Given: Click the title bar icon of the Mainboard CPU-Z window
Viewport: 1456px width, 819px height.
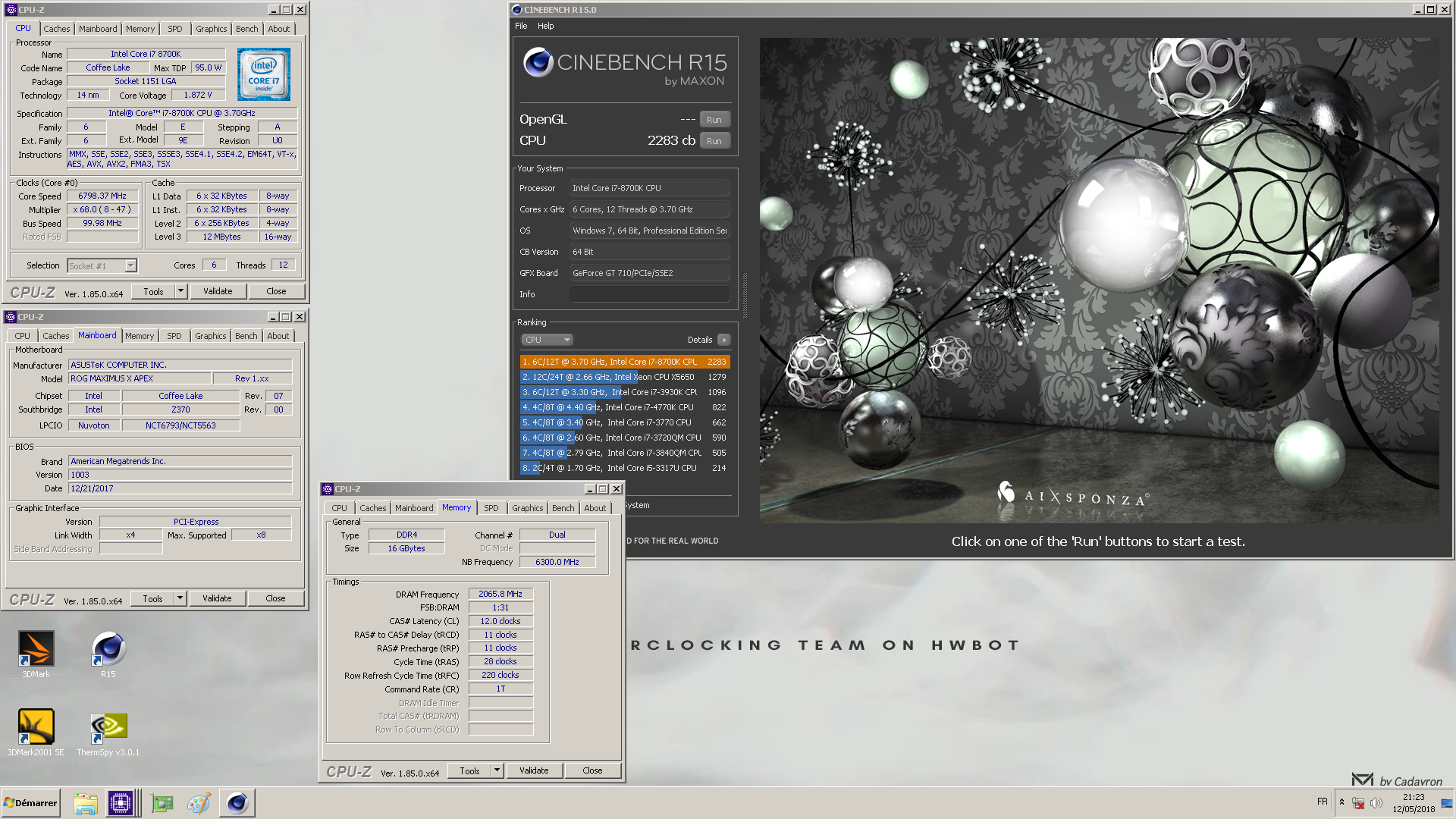Looking at the screenshot, I should point(11,317).
